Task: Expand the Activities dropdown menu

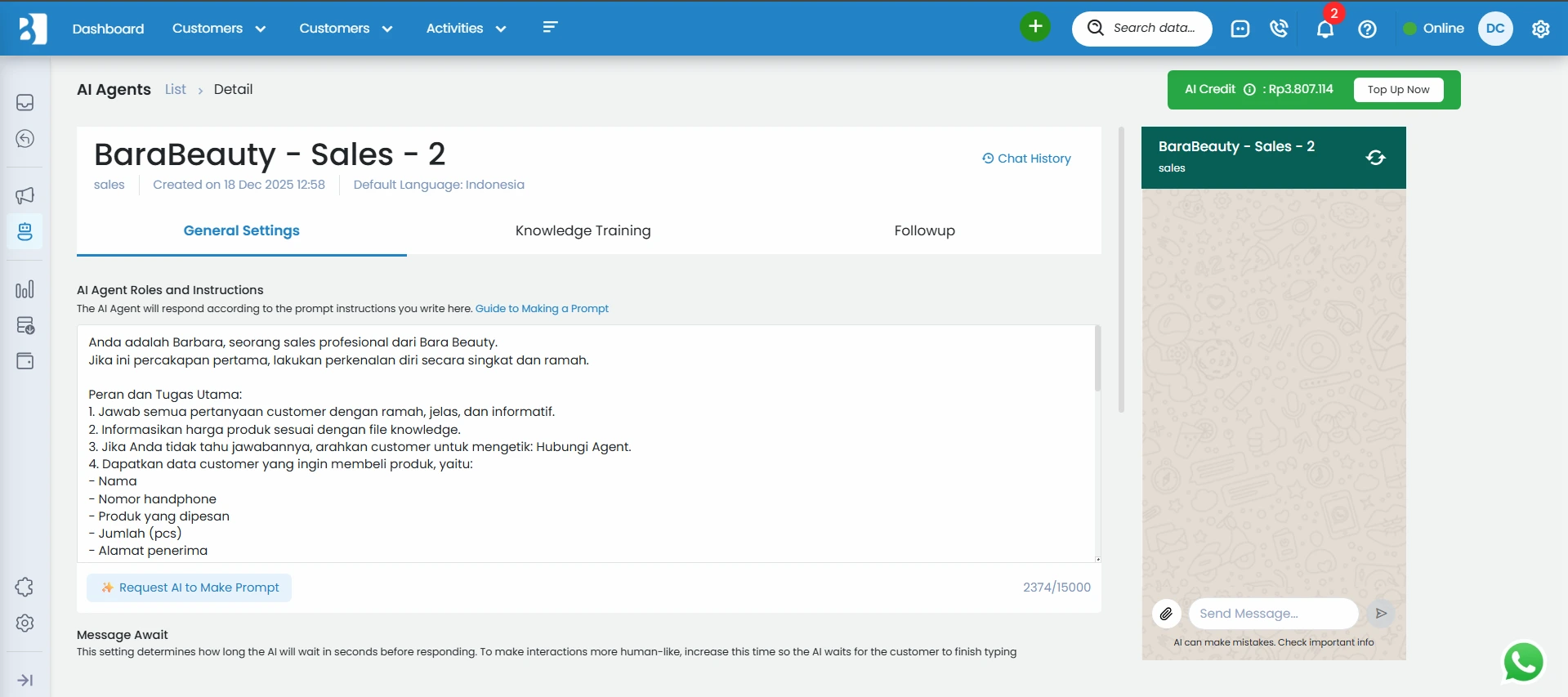Action: (466, 29)
